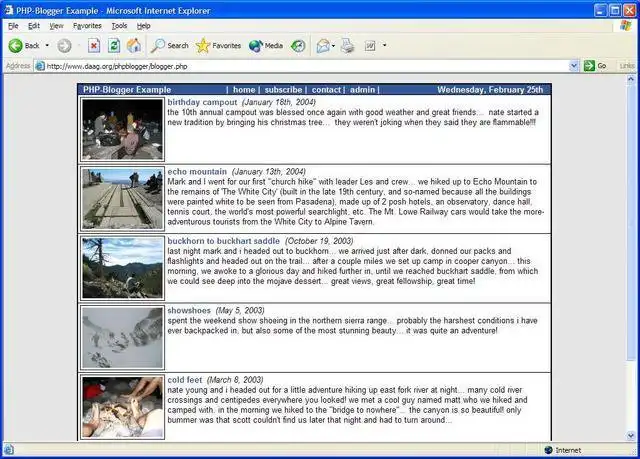Open the View menu
The image size is (640, 459).
(x=56, y=26)
